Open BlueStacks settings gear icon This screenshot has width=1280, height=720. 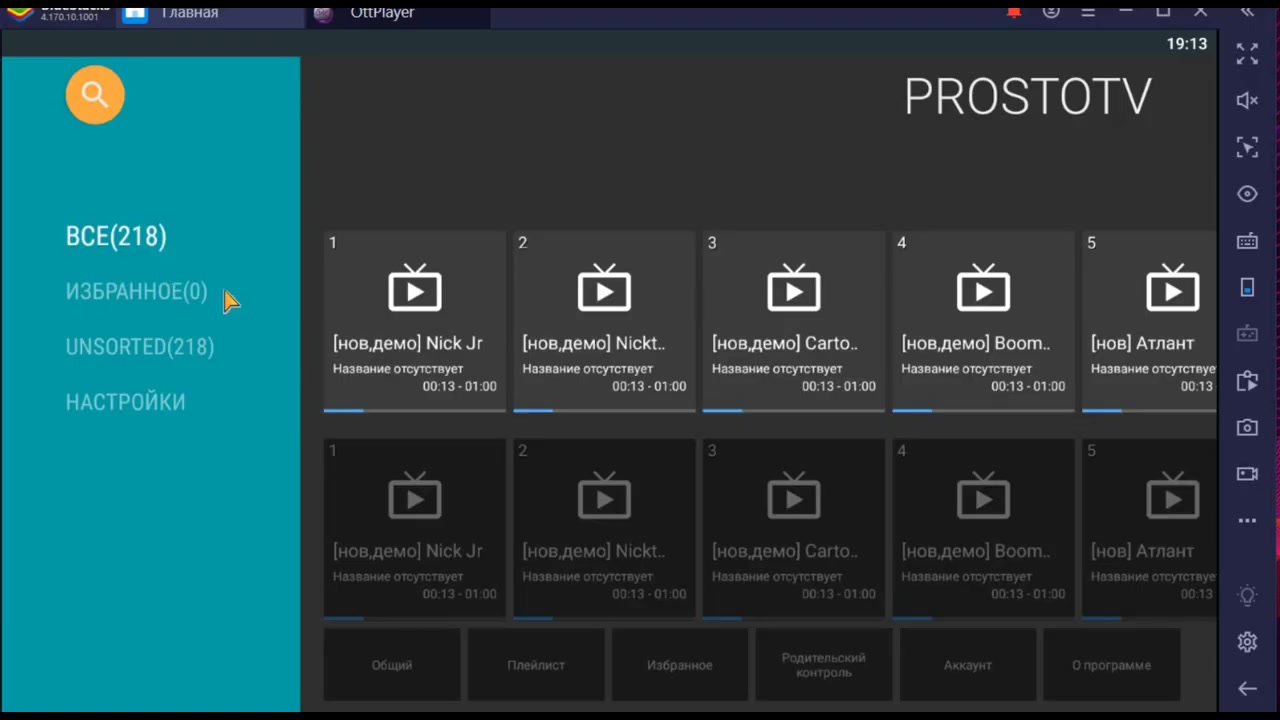(1247, 642)
